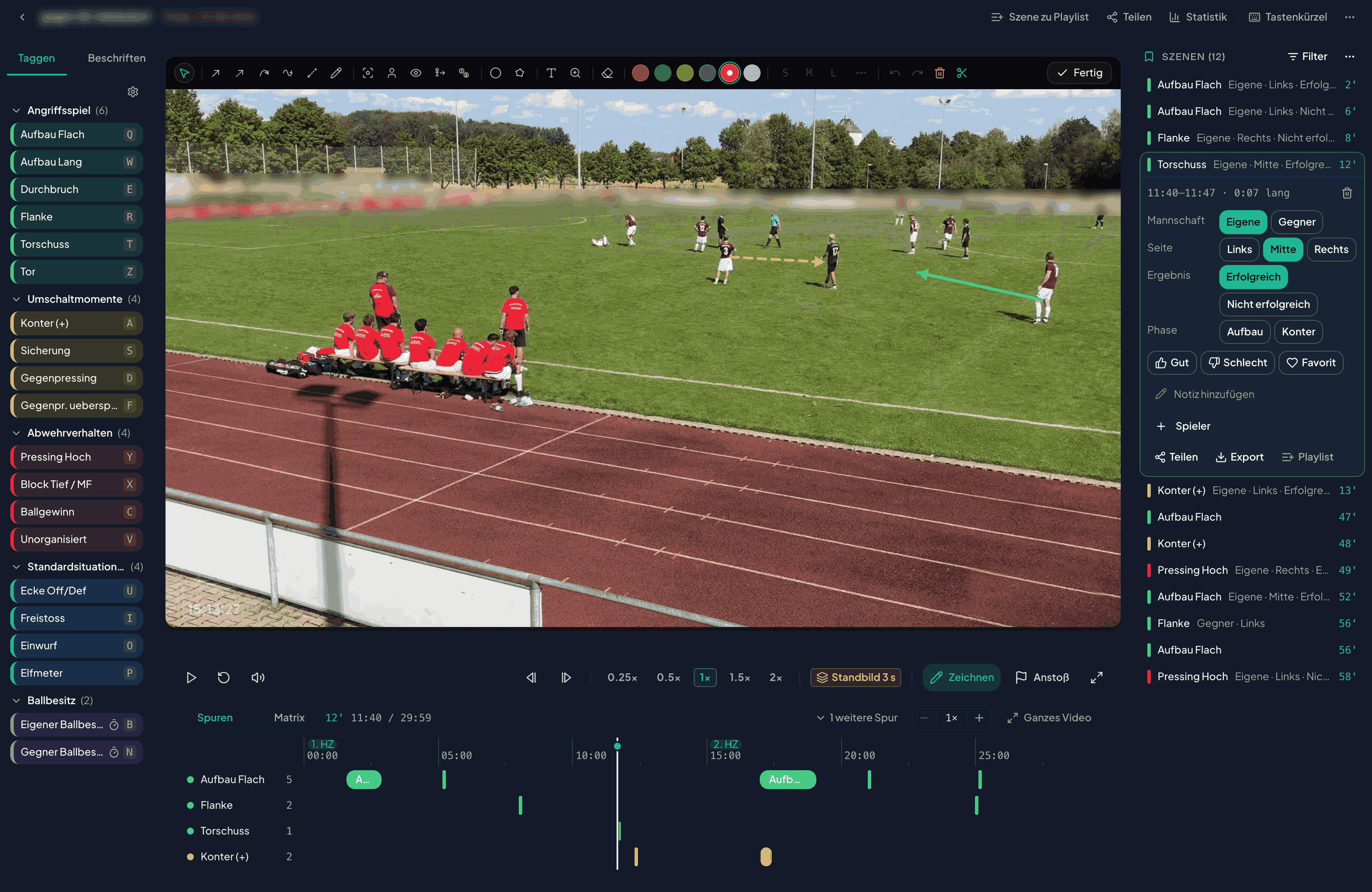The width and height of the screenshot is (1372, 892).
Task: Mute the video audio
Action: [x=258, y=678]
